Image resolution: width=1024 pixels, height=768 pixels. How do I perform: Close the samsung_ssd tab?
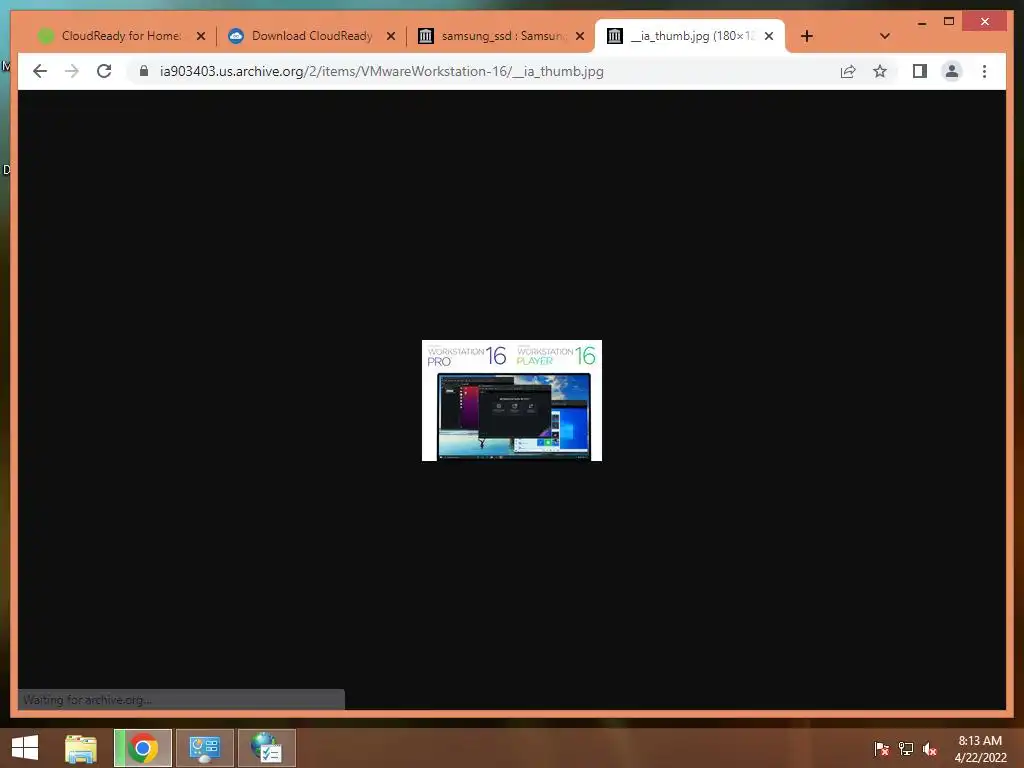[x=580, y=36]
